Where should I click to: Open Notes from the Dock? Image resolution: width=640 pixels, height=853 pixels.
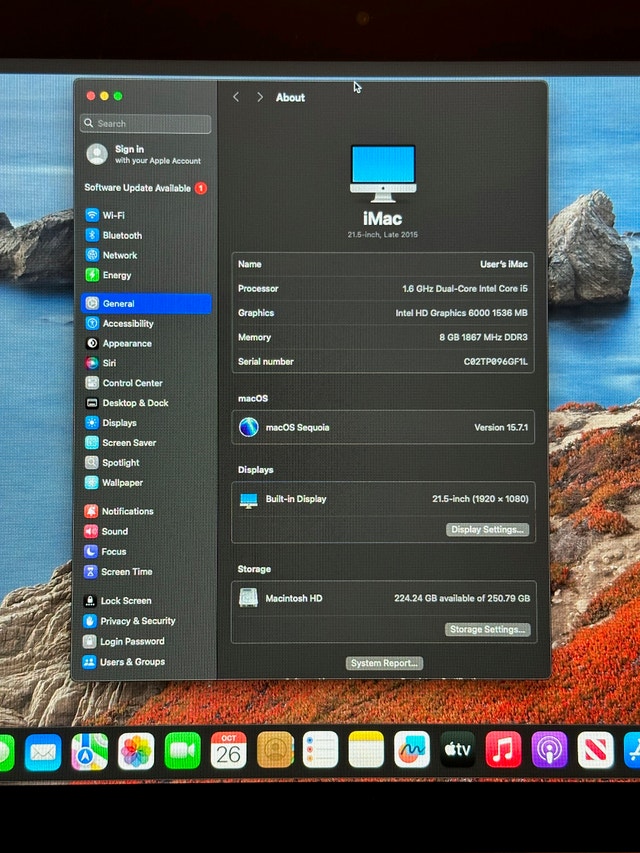[x=366, y=750]
